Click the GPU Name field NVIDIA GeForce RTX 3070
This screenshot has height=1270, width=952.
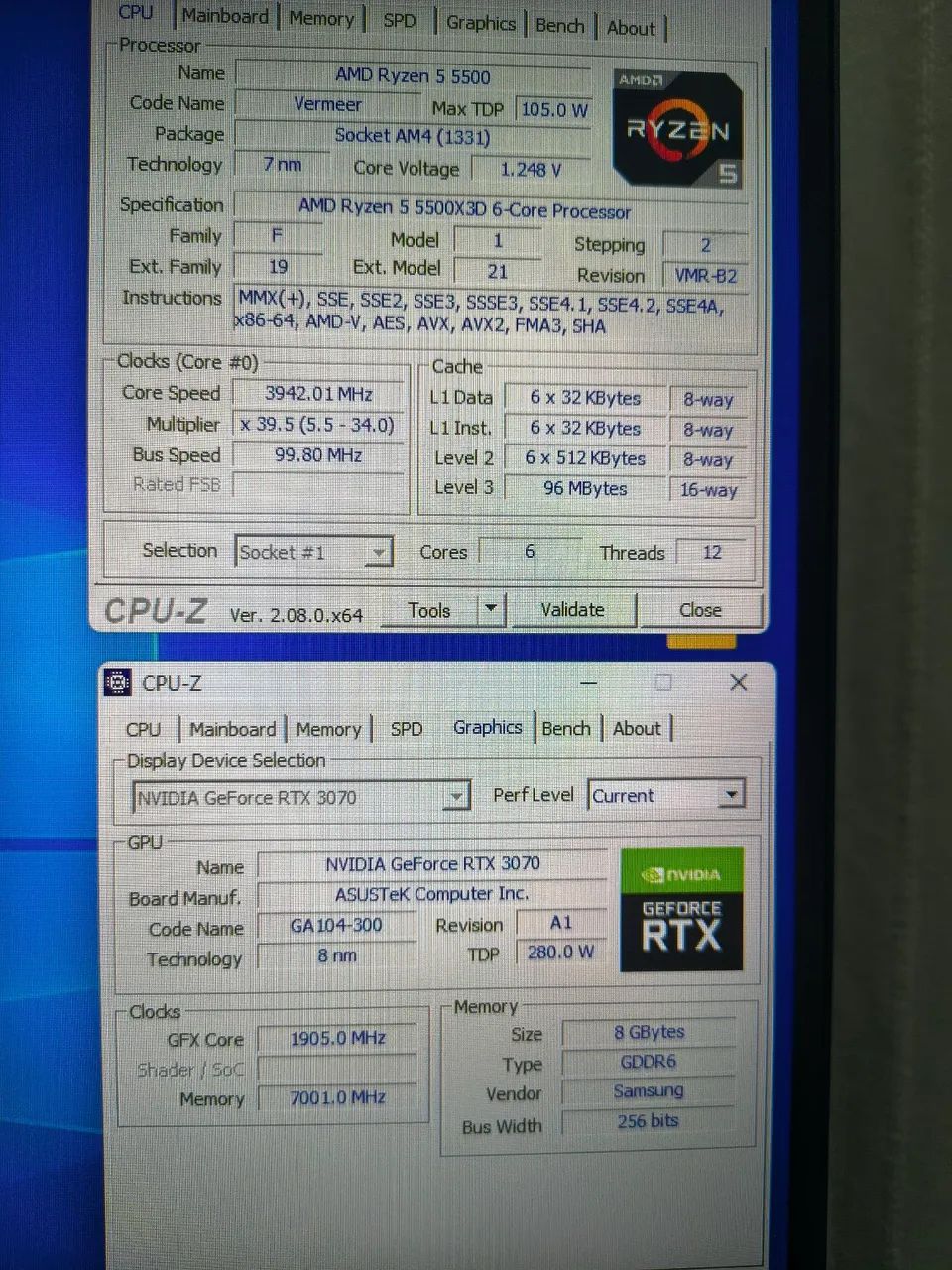(x=432, y=863)
